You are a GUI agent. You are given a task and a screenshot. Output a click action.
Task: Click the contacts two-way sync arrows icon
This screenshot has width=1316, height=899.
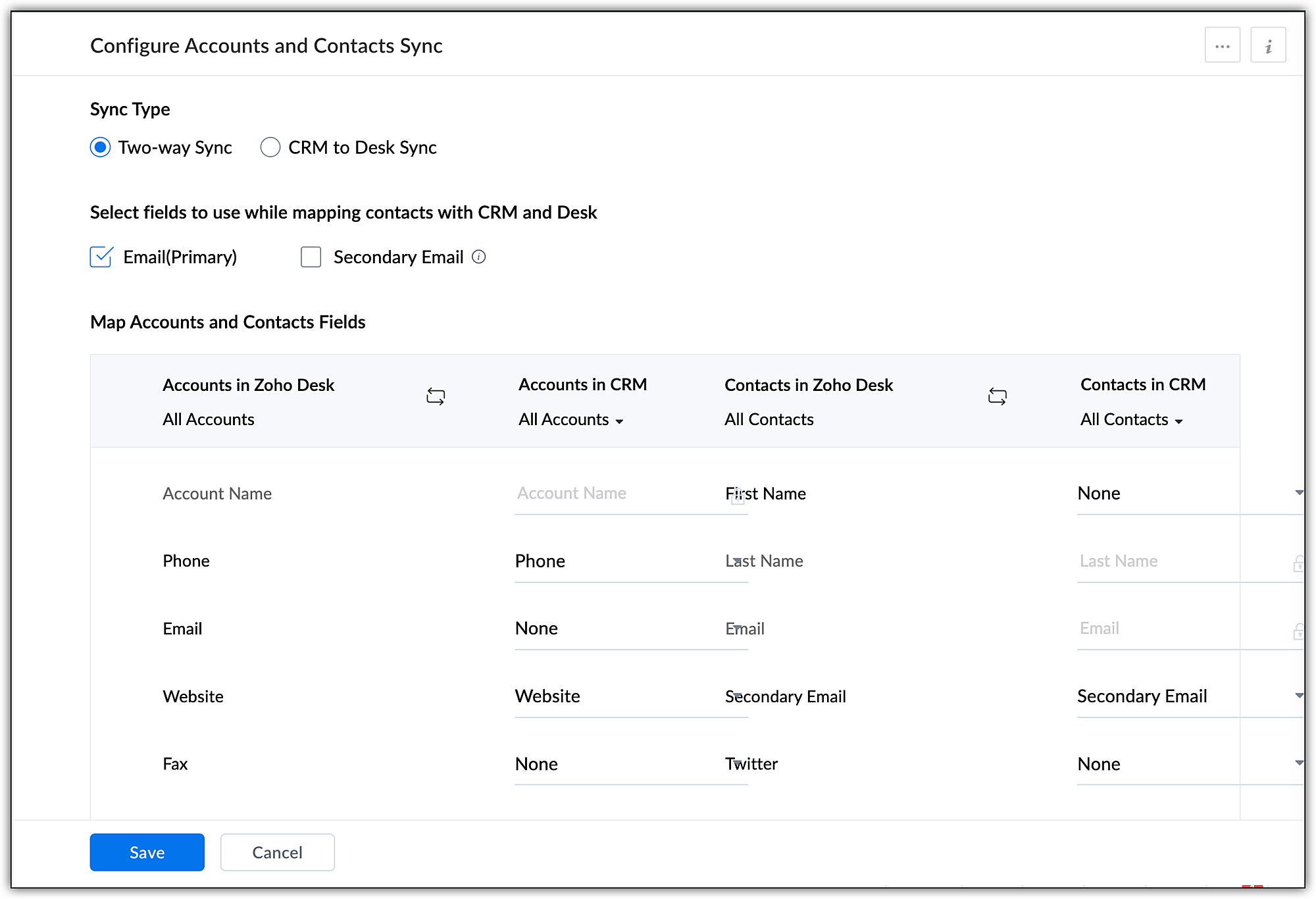click(x=998, y=396)
